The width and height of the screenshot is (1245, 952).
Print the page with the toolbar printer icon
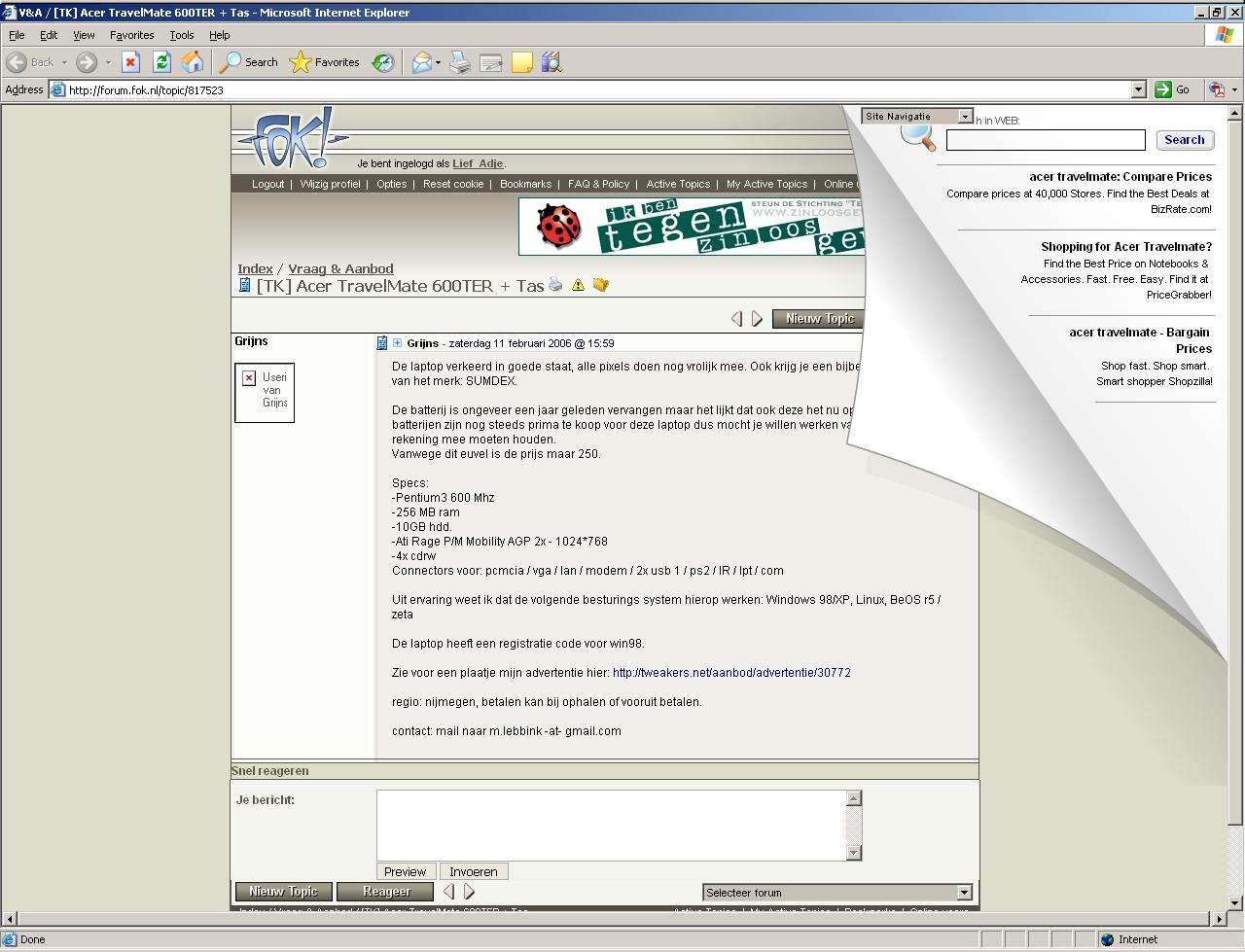click(x=460, y=62)
